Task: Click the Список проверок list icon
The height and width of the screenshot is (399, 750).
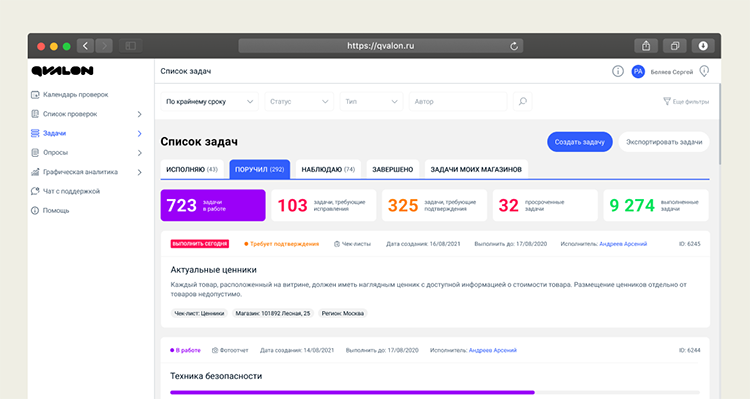Action: coord(35,114)
